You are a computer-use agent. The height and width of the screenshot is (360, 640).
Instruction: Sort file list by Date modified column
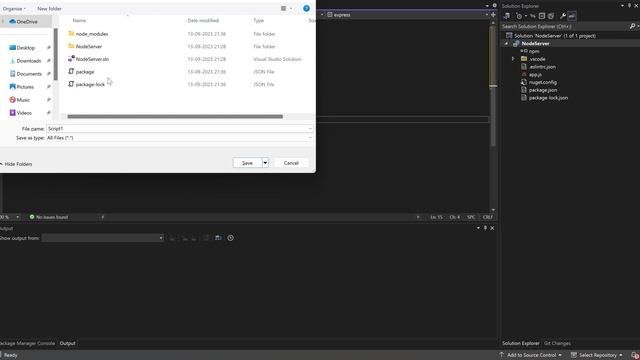(203, 20)
